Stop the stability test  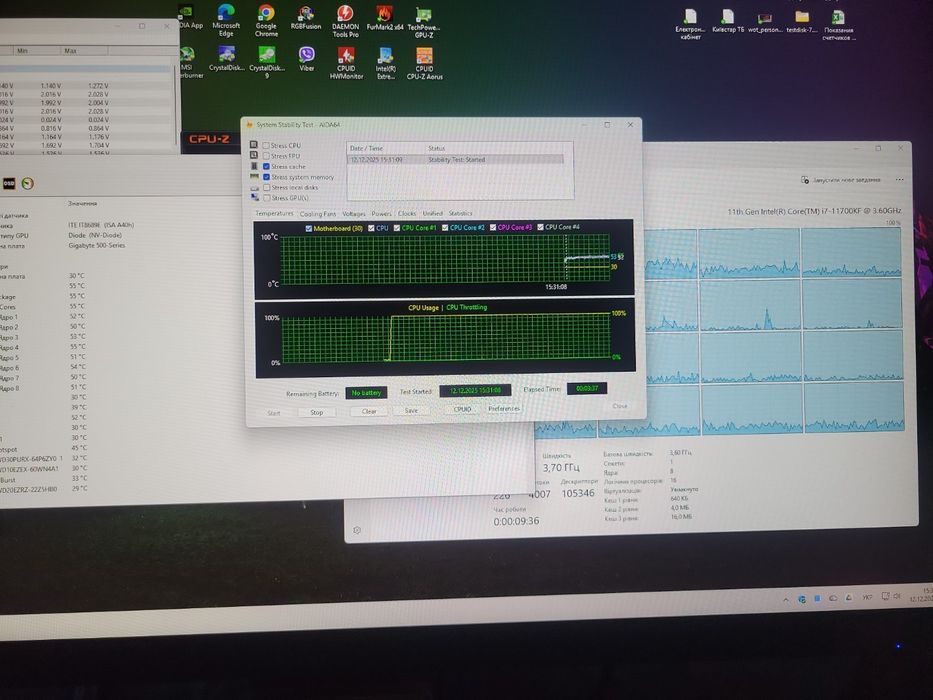[317, 412]
